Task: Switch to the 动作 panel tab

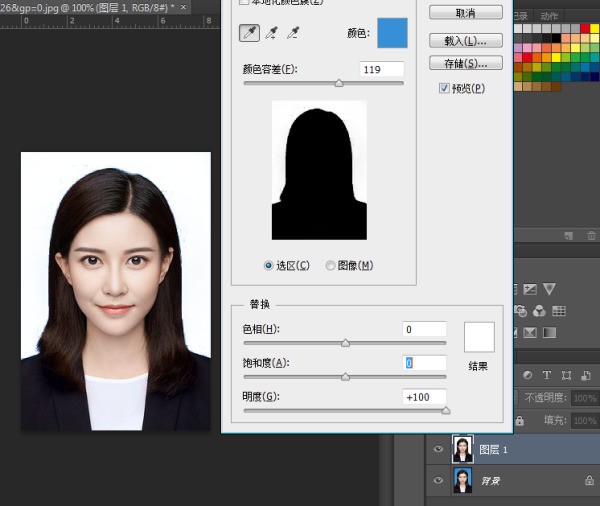Action: [549, 16]
